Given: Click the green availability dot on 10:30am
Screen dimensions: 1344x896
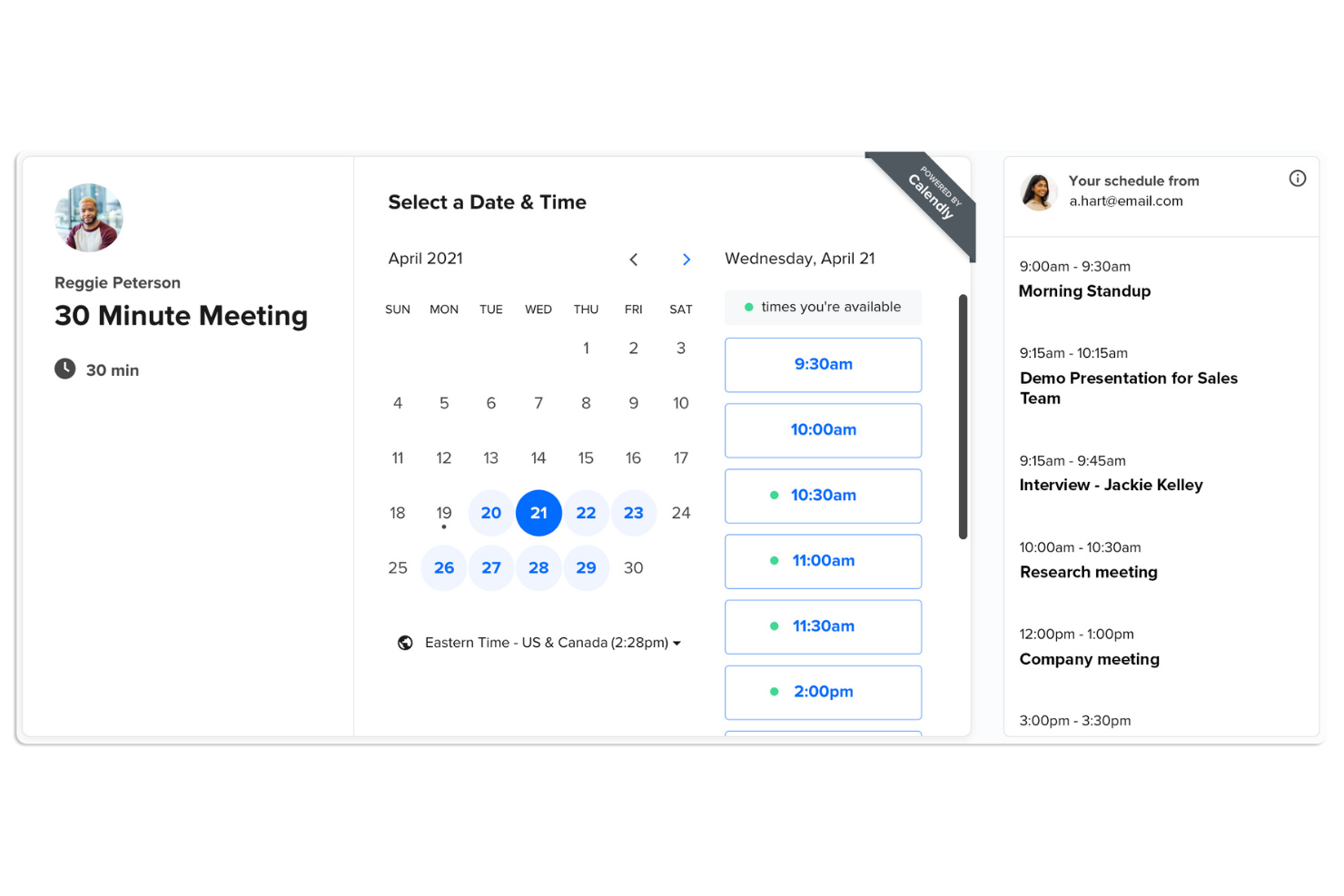Looking at the screenshot, I should coord(775,495).
